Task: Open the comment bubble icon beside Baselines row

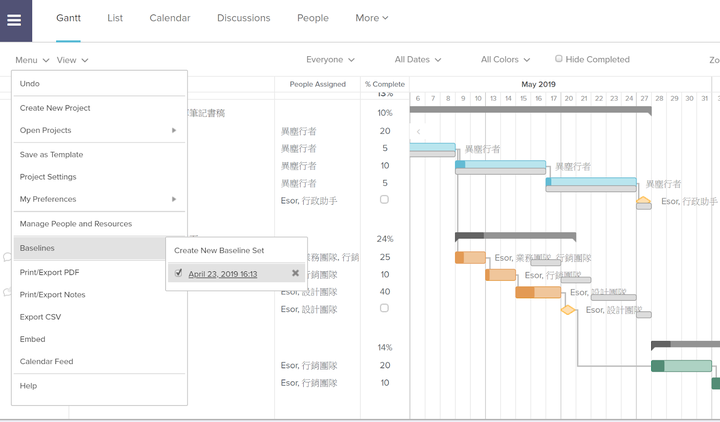Action: [7, 257]
